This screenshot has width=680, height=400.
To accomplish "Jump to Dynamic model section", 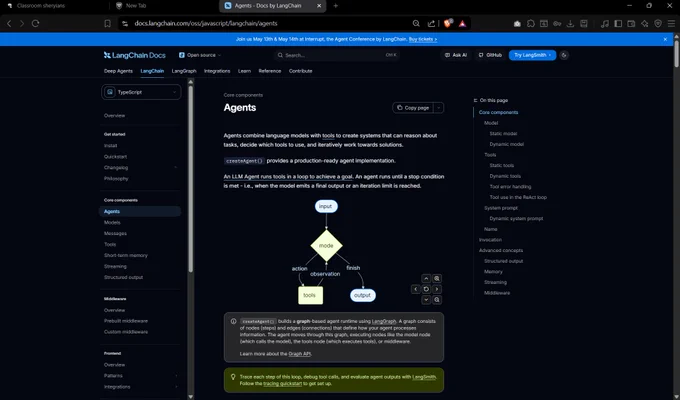I will (x=507, y=144).
